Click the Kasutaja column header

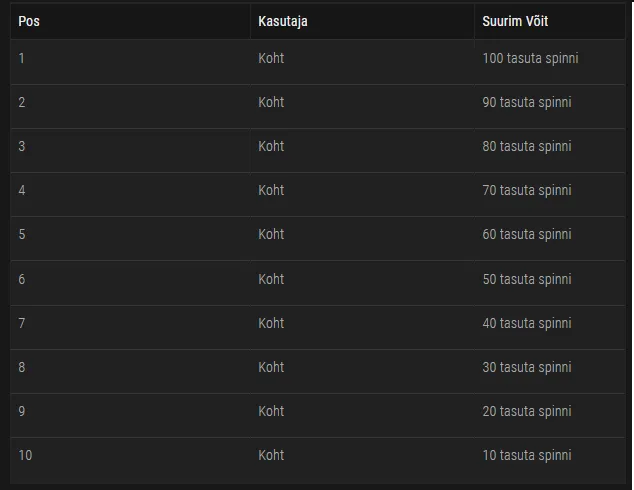tap(283, 21)
